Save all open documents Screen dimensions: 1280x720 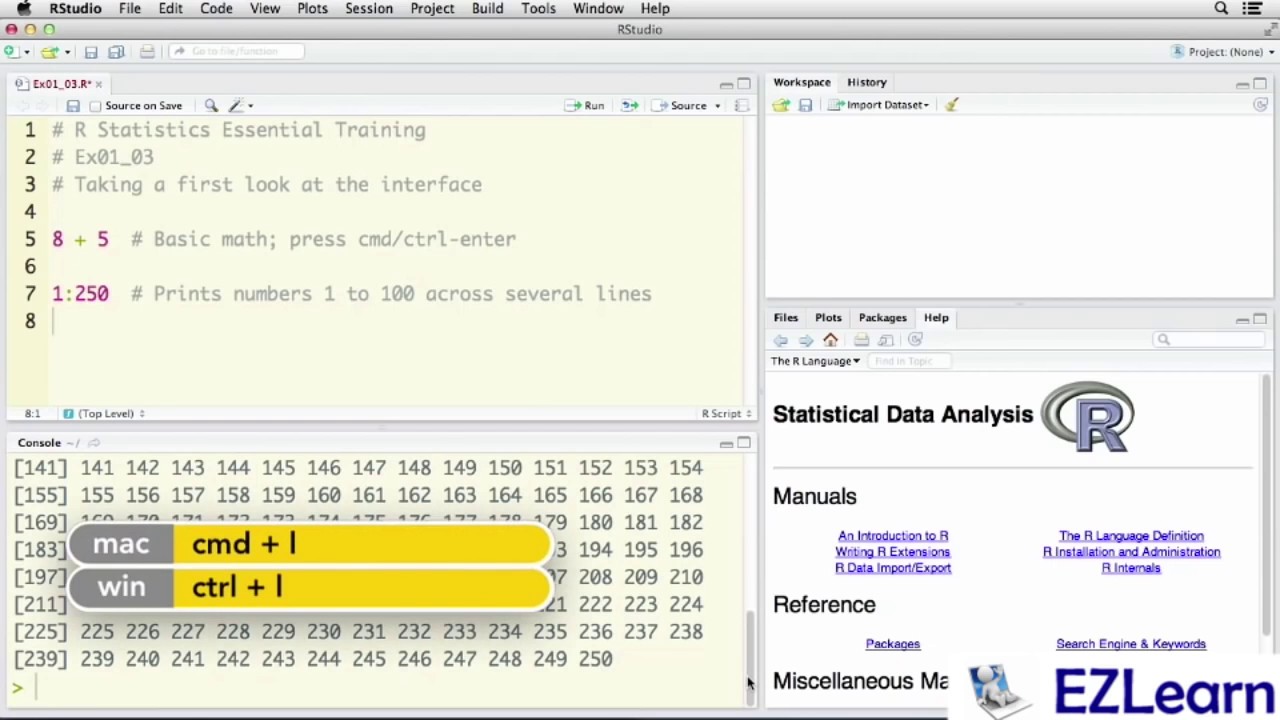[x=116, y=52]
